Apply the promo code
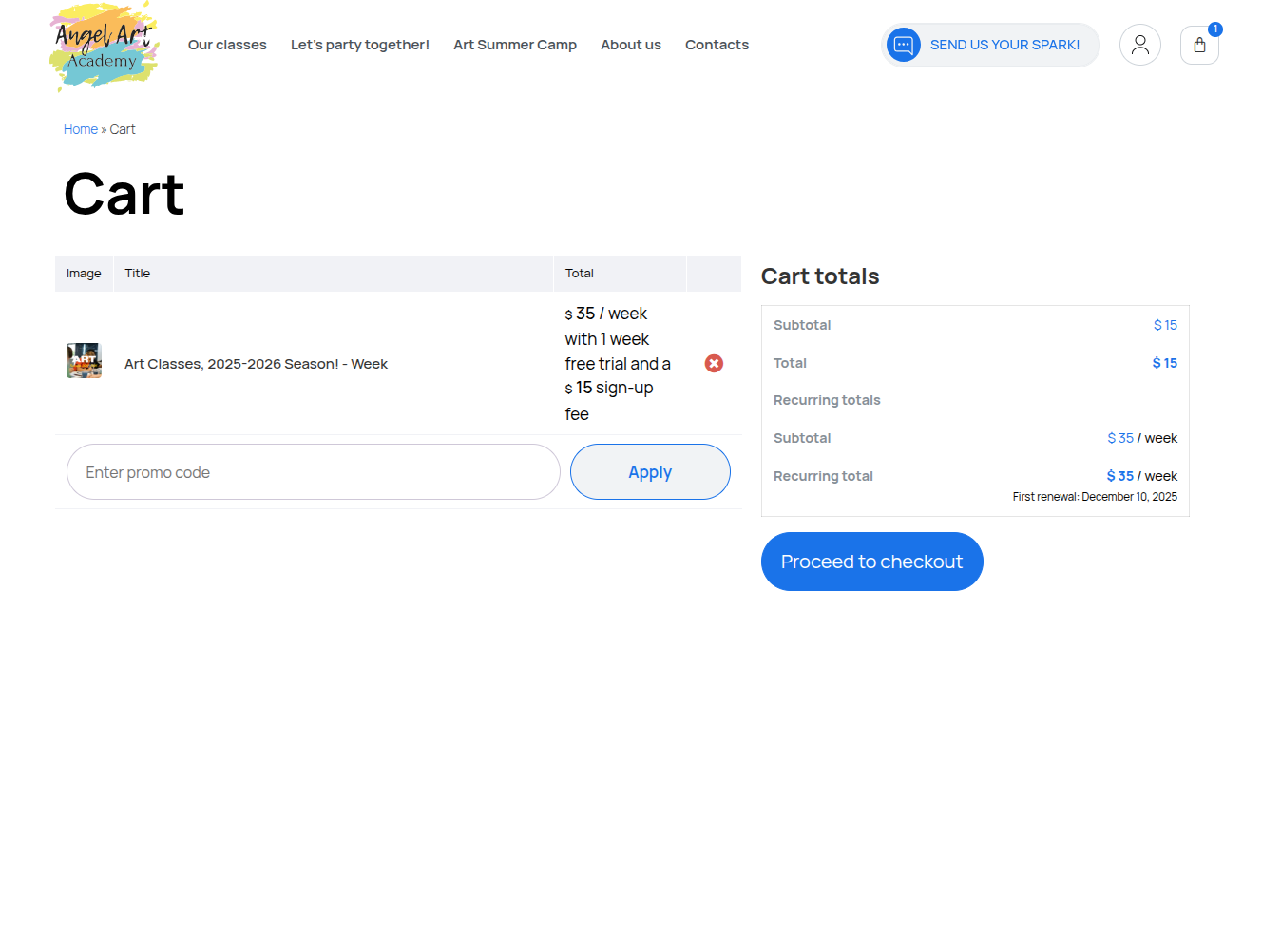Screen dimensions: 1262x952 coord(650,472)
